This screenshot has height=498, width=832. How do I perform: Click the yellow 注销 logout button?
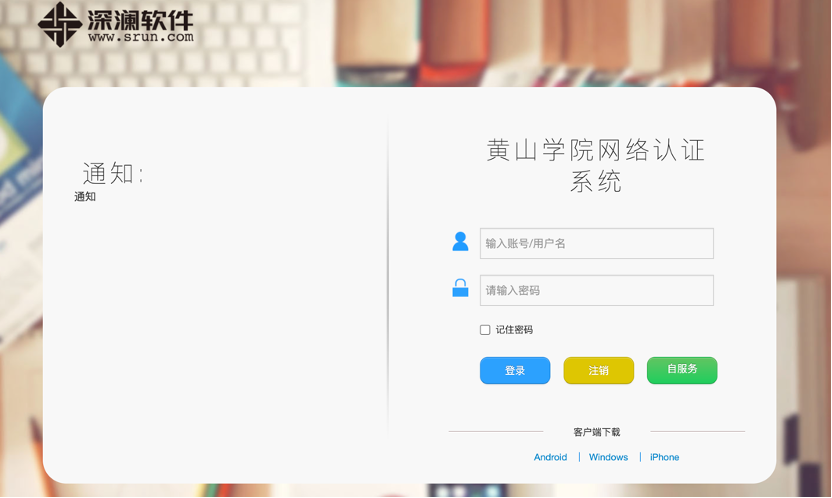pos(599,370)
